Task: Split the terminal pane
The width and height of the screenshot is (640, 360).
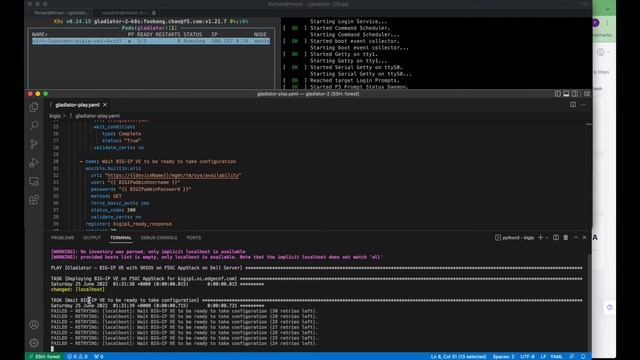Action: click(556, 238)
